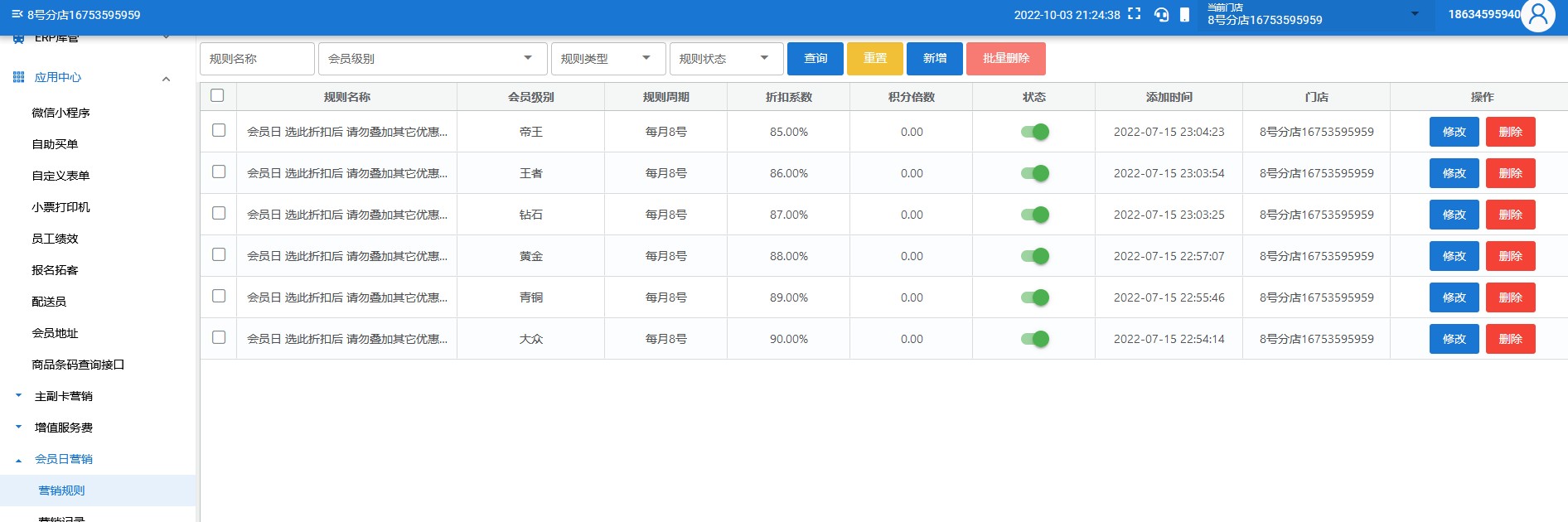Open the 规则类型 dropdown filter

(607, 59)
